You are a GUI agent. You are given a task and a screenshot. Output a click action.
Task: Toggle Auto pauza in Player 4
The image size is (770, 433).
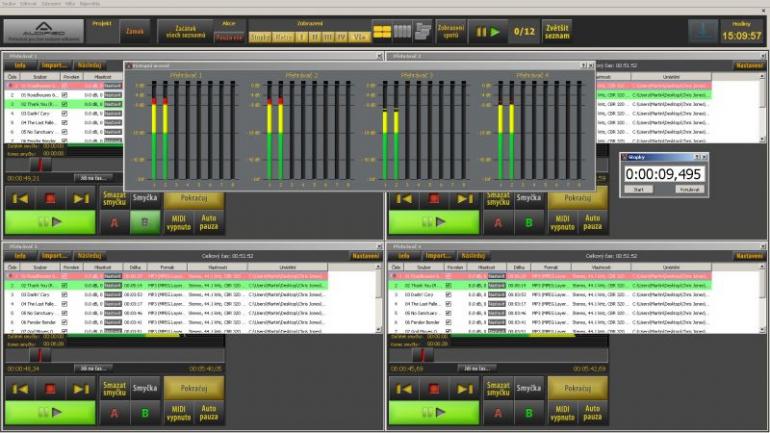[593, 413]
